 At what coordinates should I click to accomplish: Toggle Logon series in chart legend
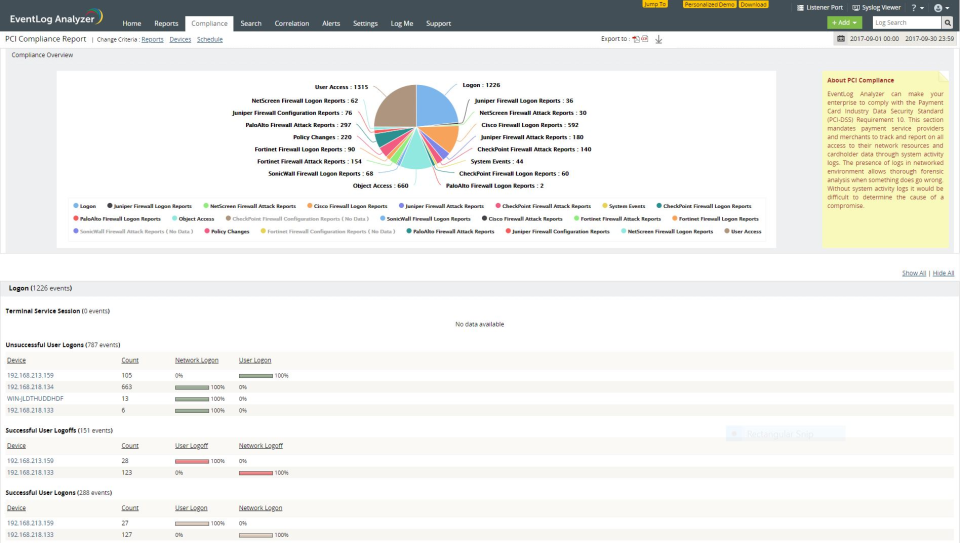point(84,206)
